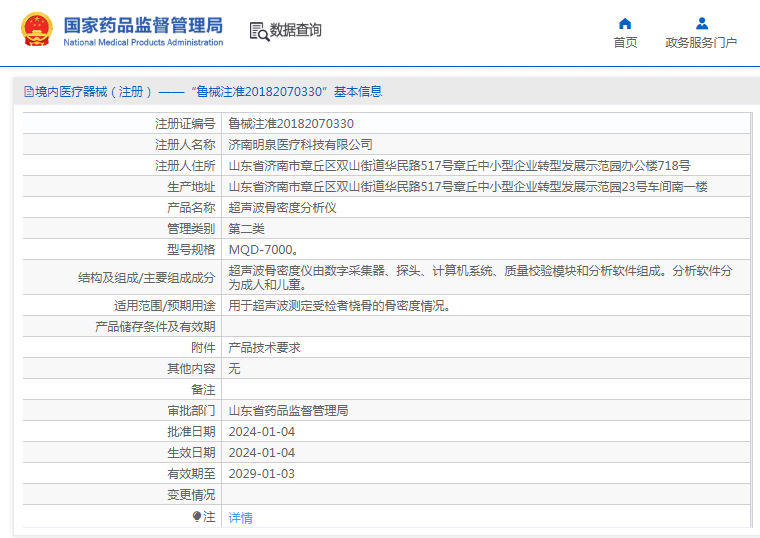This screenshot has width=760, height=538.
Task: Click the 审批部门 label
Action: (191, 411)
